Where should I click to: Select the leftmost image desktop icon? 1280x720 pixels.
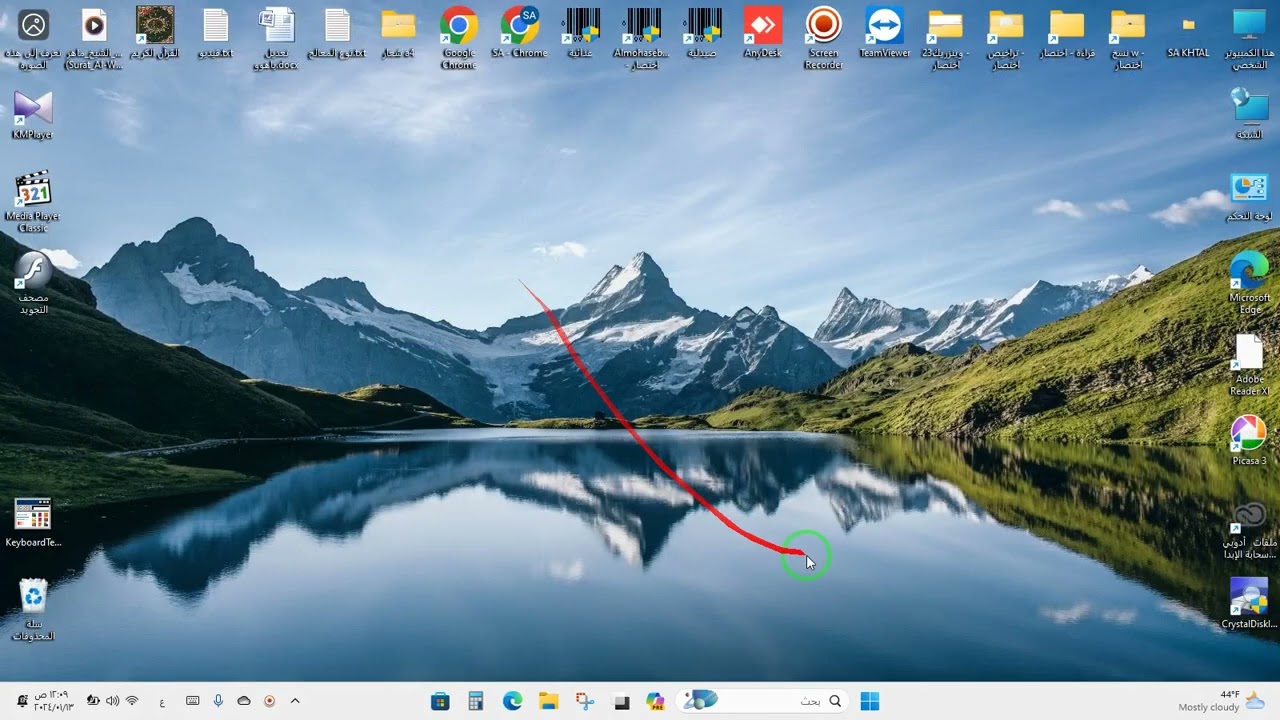(x=33, y=38)
